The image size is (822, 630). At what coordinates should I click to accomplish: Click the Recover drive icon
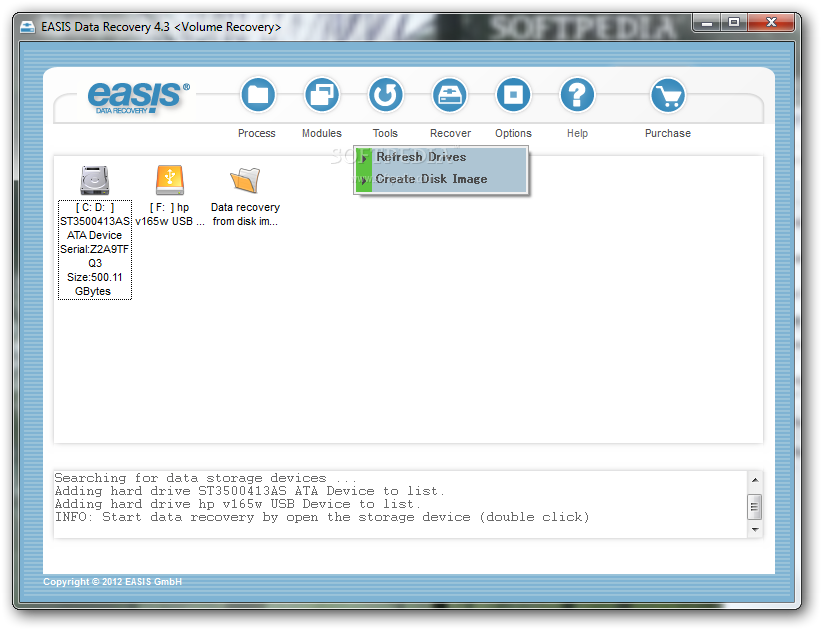[x=450, y=95]
